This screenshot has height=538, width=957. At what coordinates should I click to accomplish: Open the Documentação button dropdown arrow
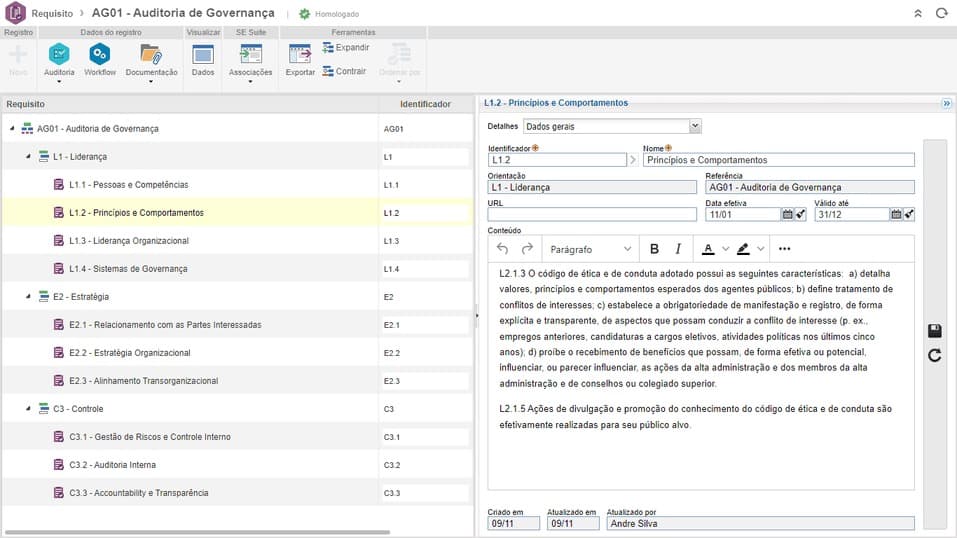[151, 82]
